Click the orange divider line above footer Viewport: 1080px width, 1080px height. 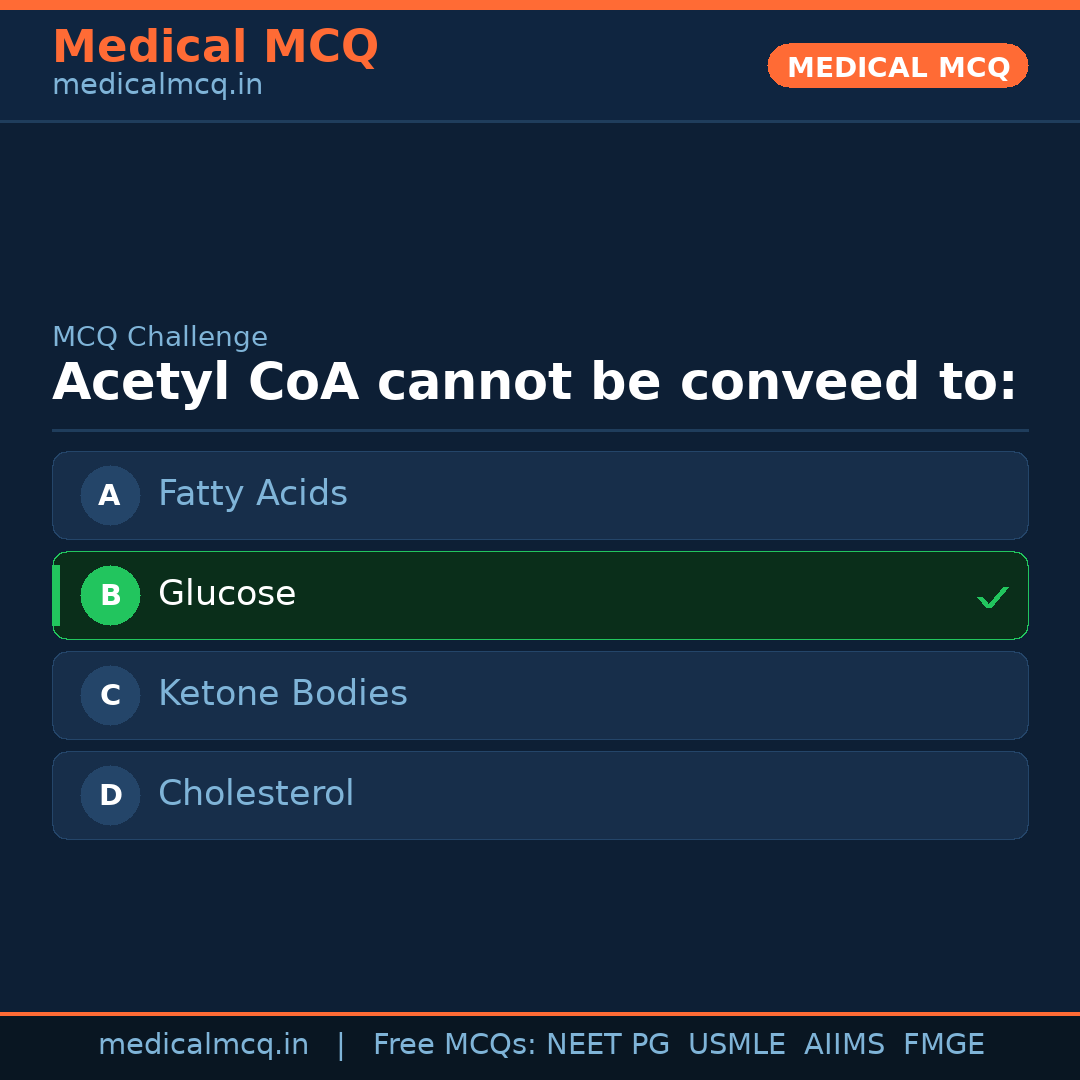tap(540, 1012)
